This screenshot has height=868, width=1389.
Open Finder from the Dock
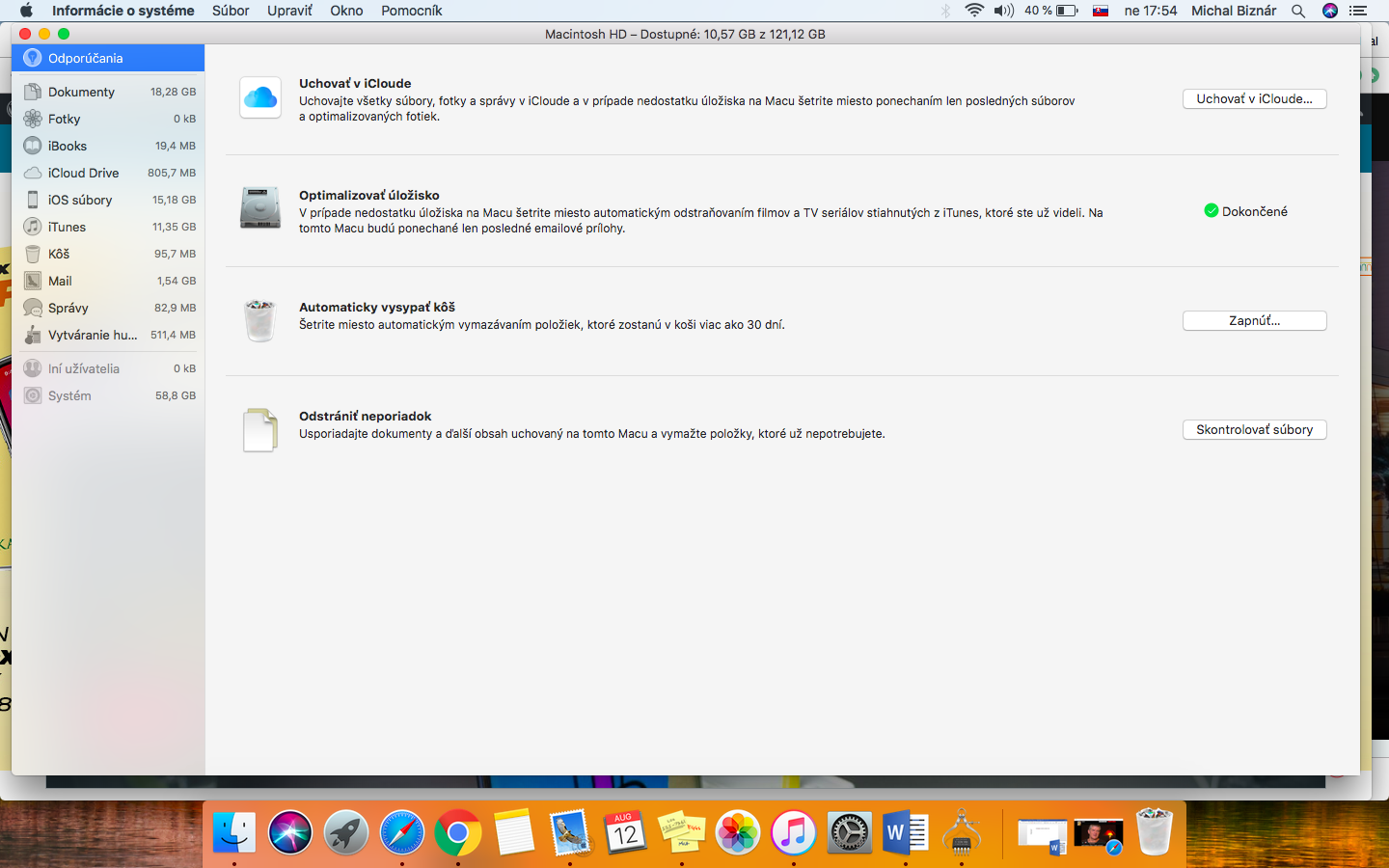(x=234, y=832)
